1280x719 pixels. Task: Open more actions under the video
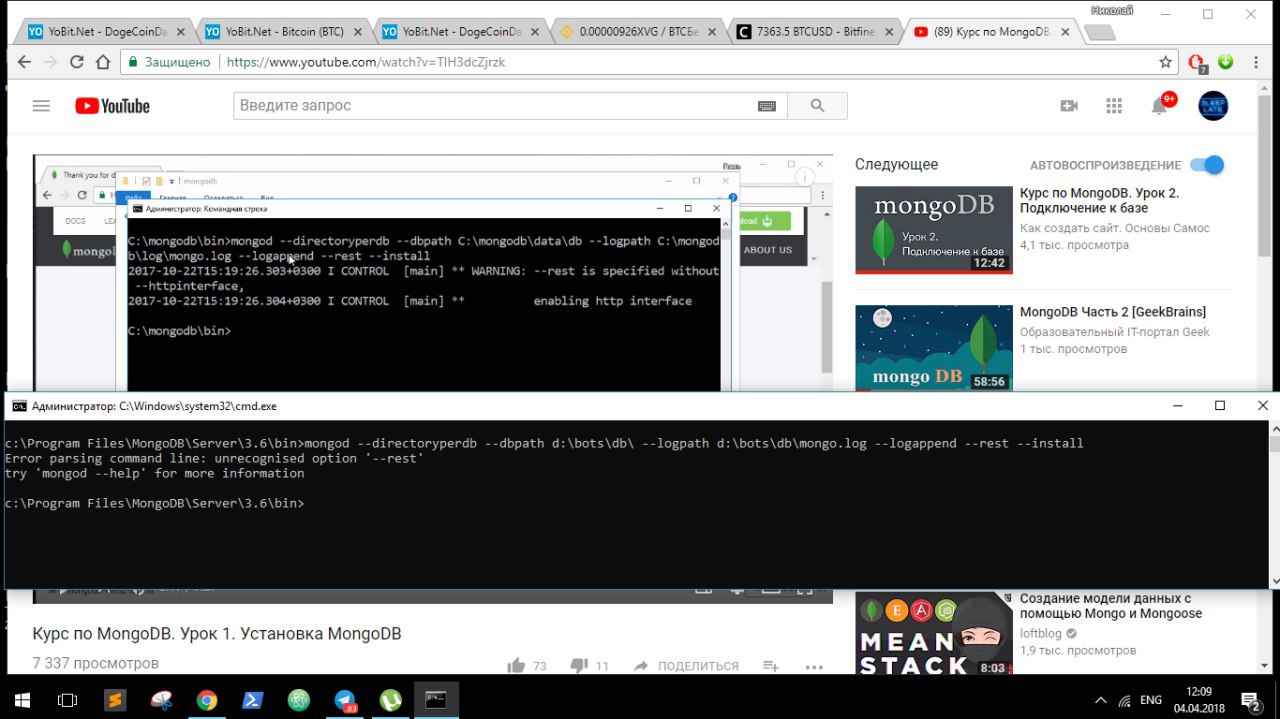[x=814, y=666]
